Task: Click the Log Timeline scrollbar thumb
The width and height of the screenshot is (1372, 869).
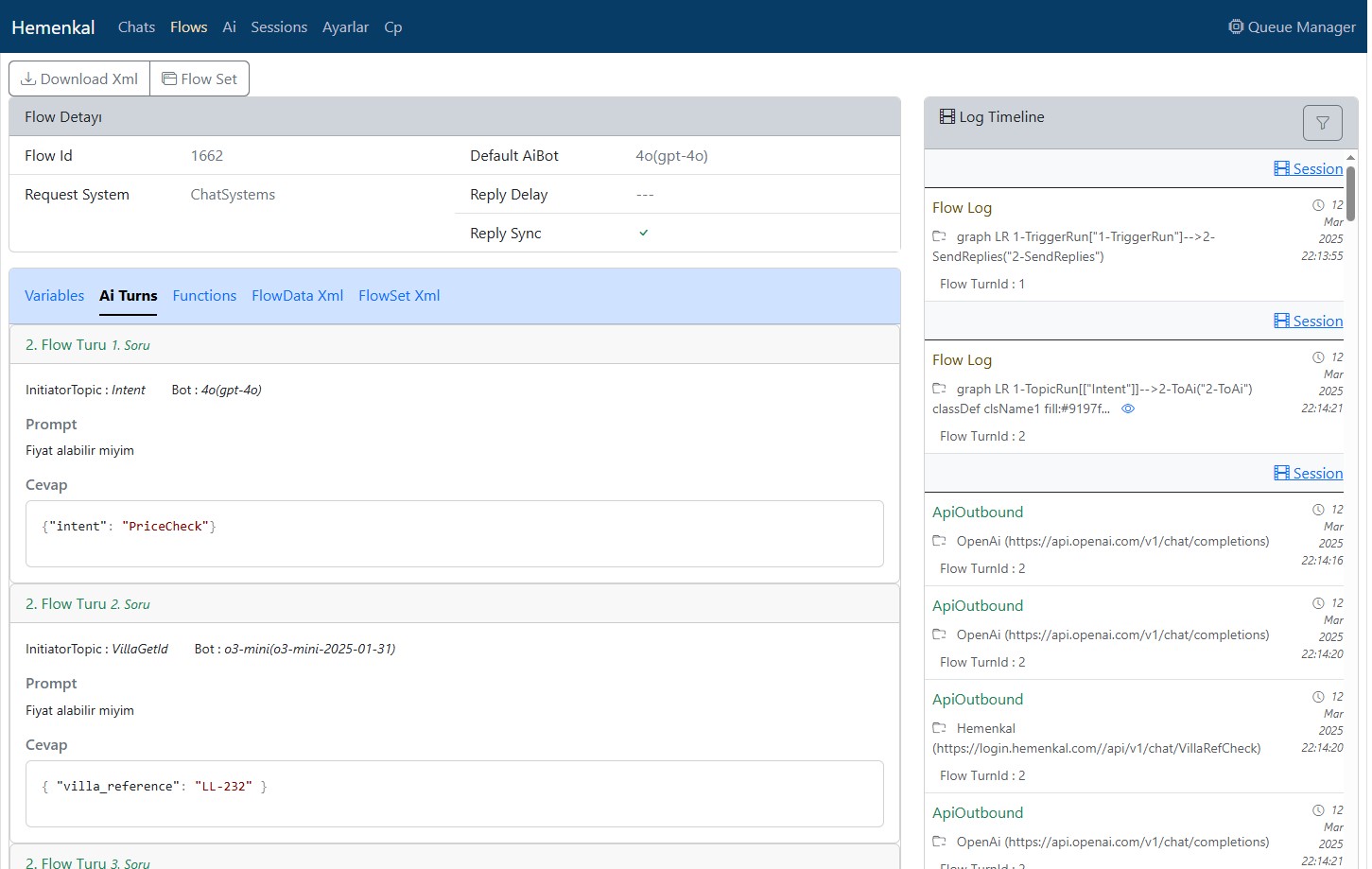Action: [x=1350, y=194]
